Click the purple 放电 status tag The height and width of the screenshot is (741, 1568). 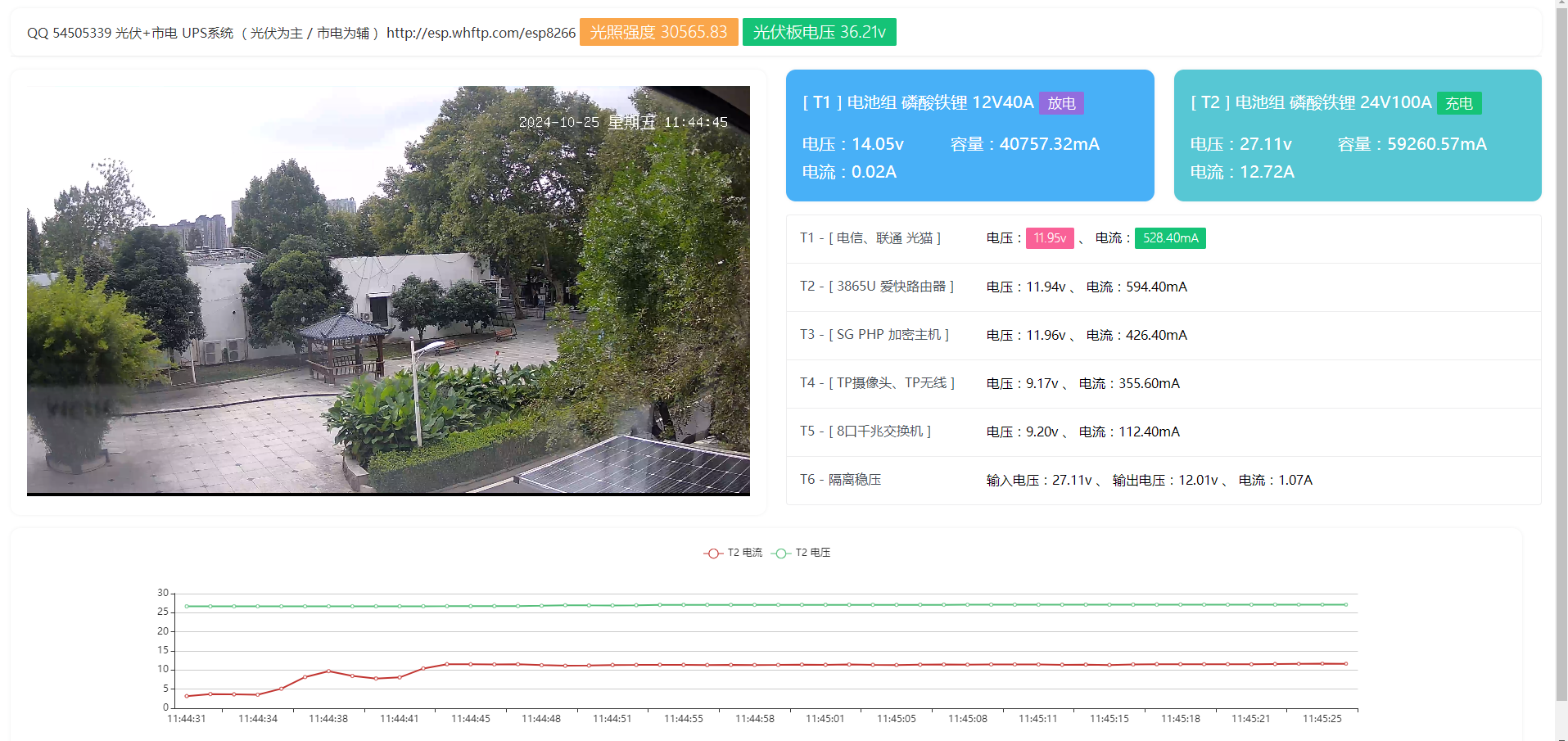click(x=1061, y=103)
